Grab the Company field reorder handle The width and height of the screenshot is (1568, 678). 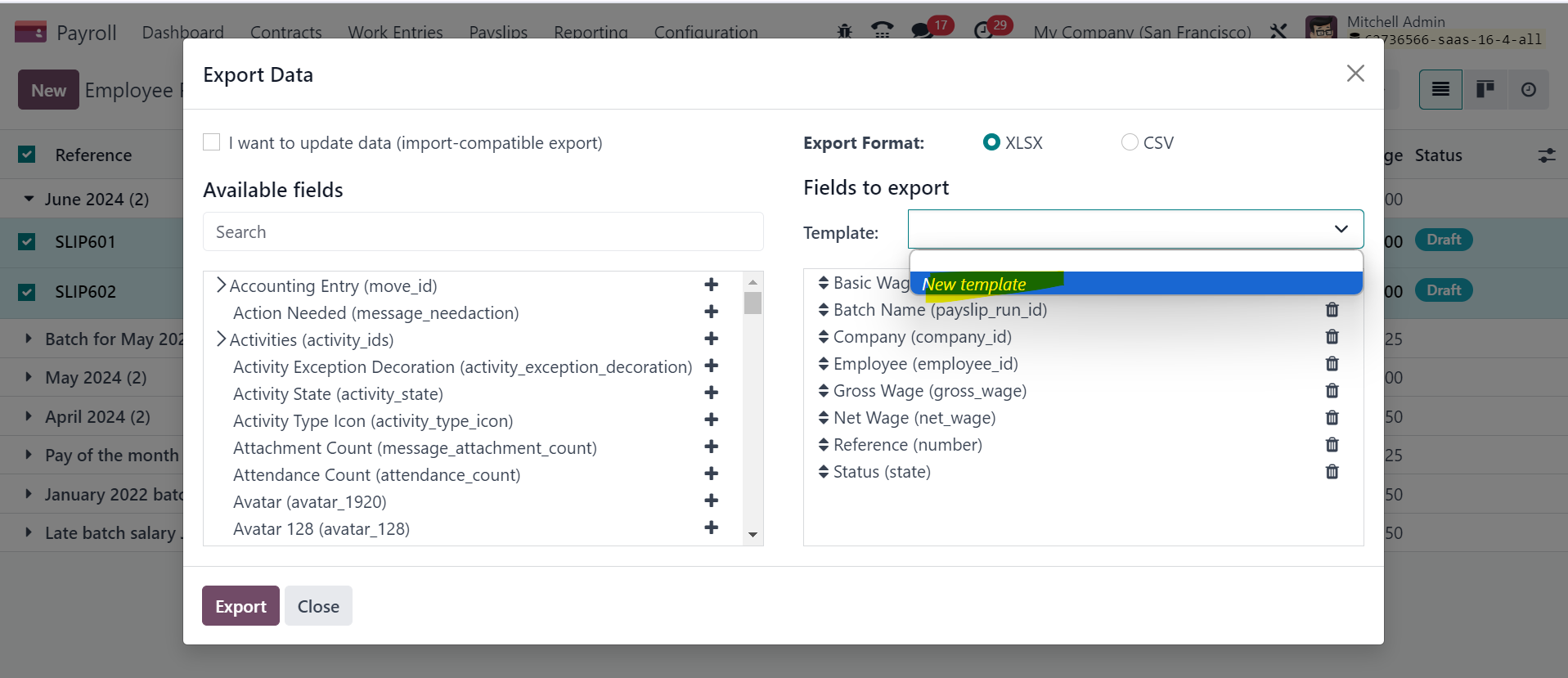coord(824,337)
